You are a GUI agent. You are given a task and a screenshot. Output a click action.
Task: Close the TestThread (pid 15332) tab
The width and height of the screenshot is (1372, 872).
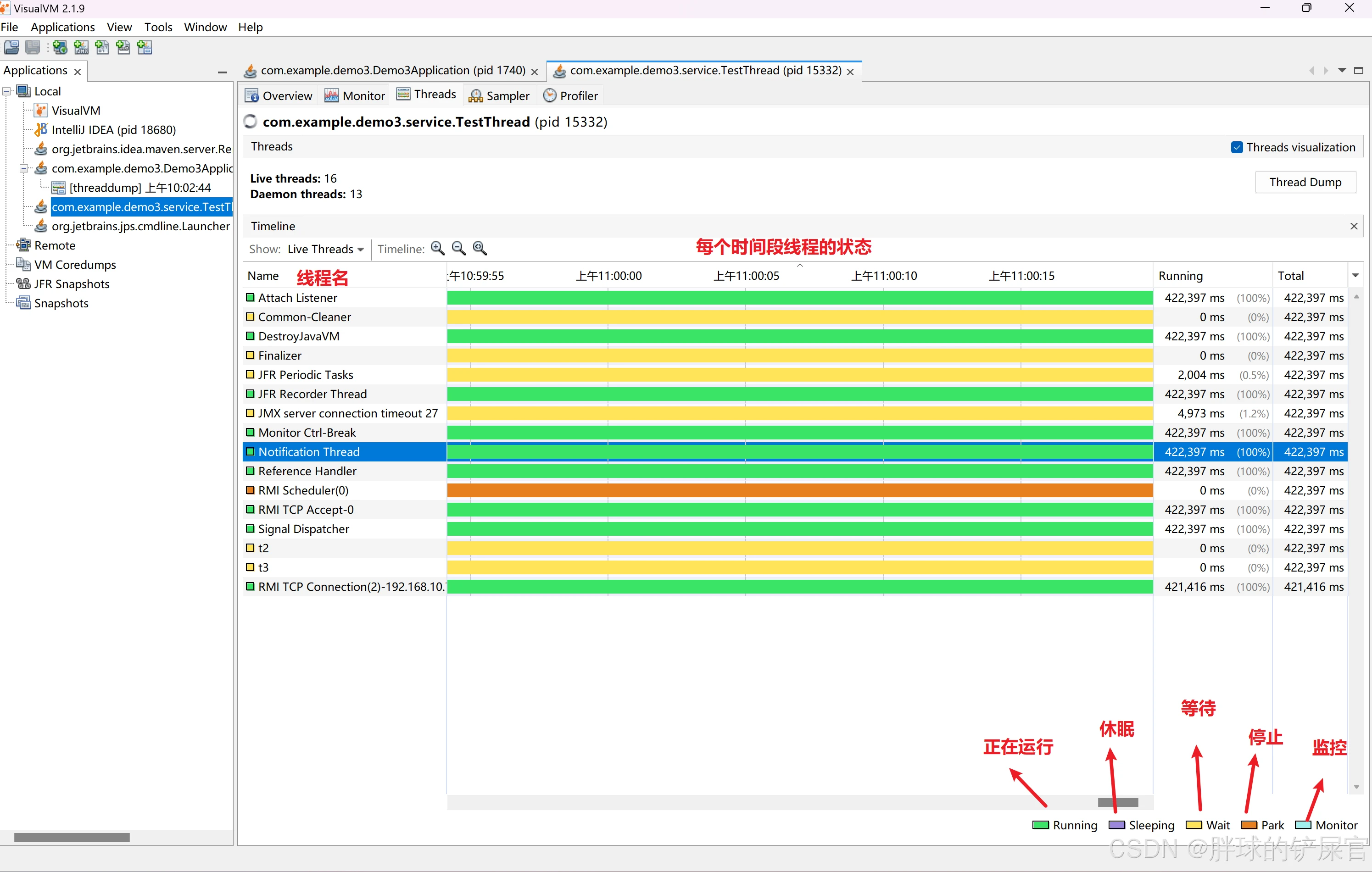pos(850,72)
